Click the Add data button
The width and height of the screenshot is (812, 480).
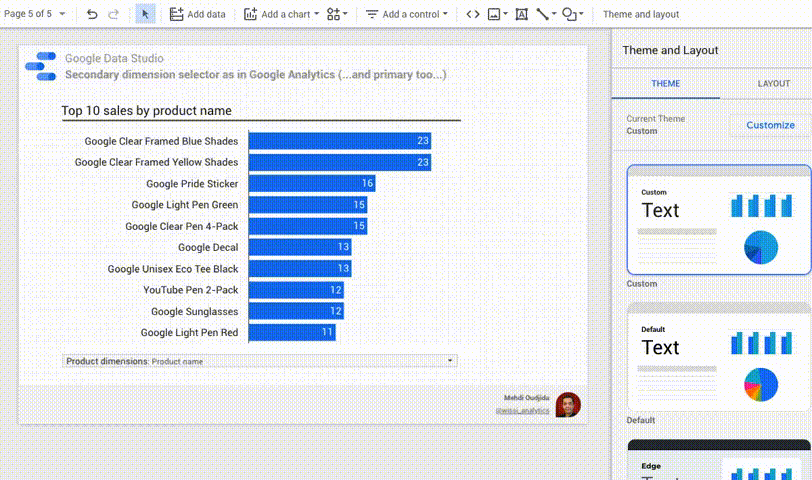point(197,14)
